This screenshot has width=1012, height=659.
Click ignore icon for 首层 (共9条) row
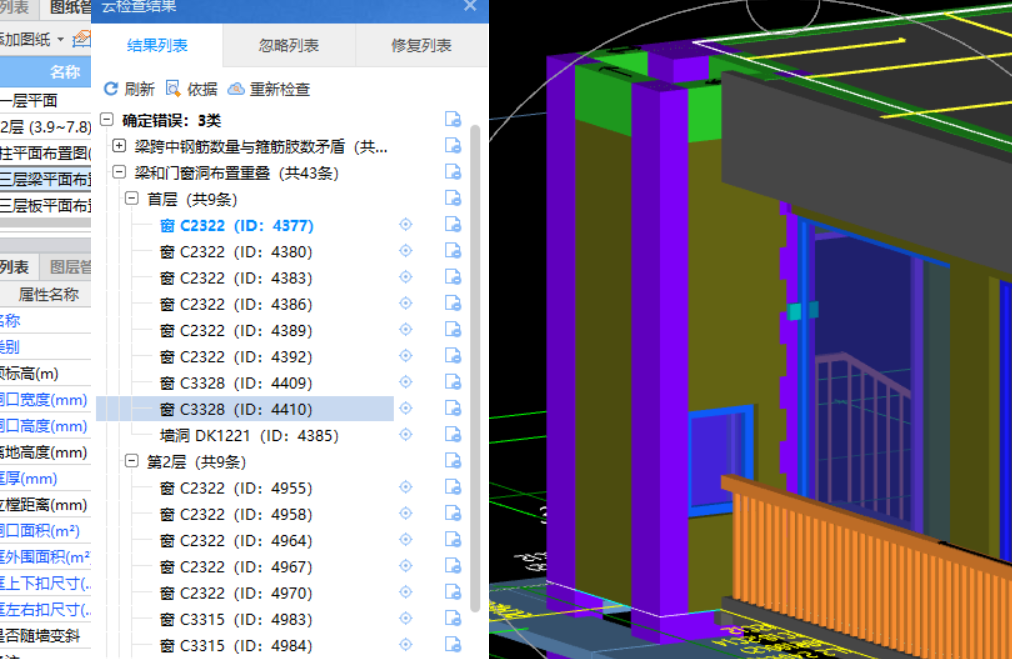(453, 198)
